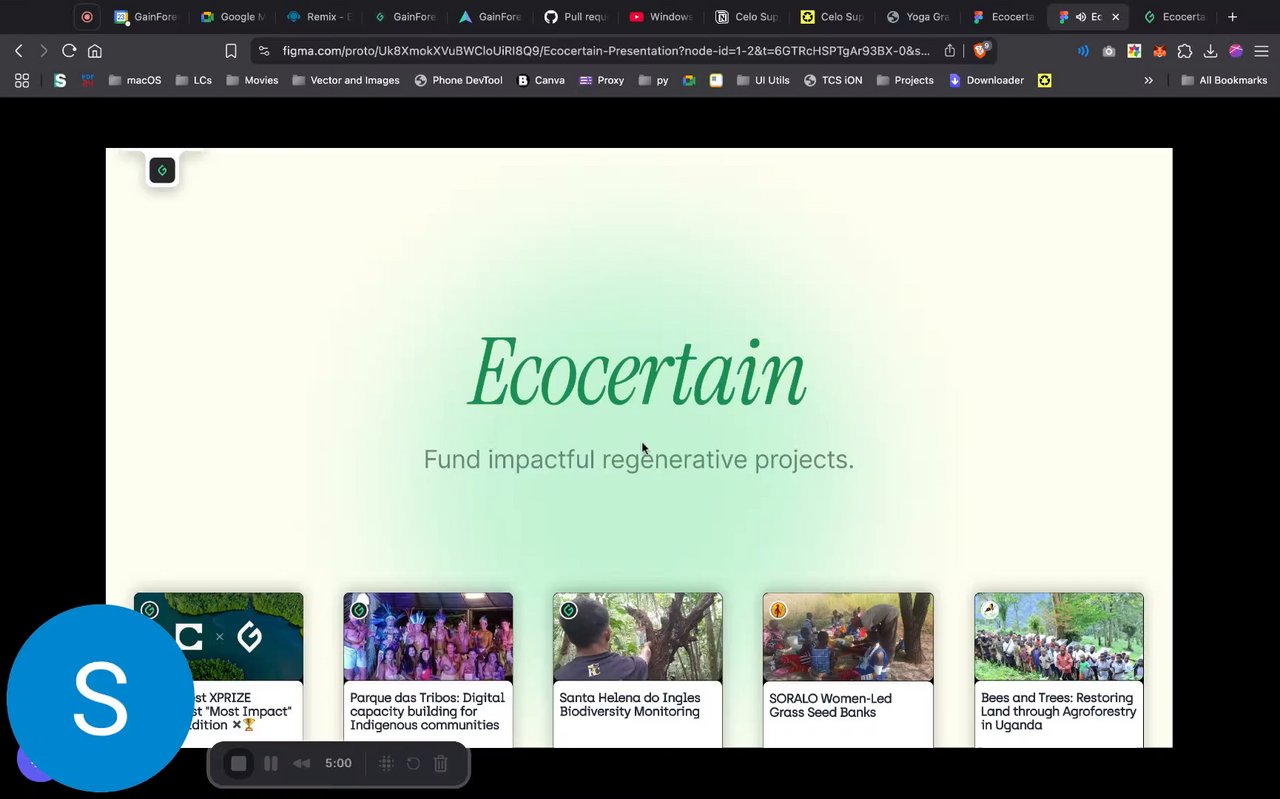
Task: Open the browser home page
Action: (x=95, y=51)
